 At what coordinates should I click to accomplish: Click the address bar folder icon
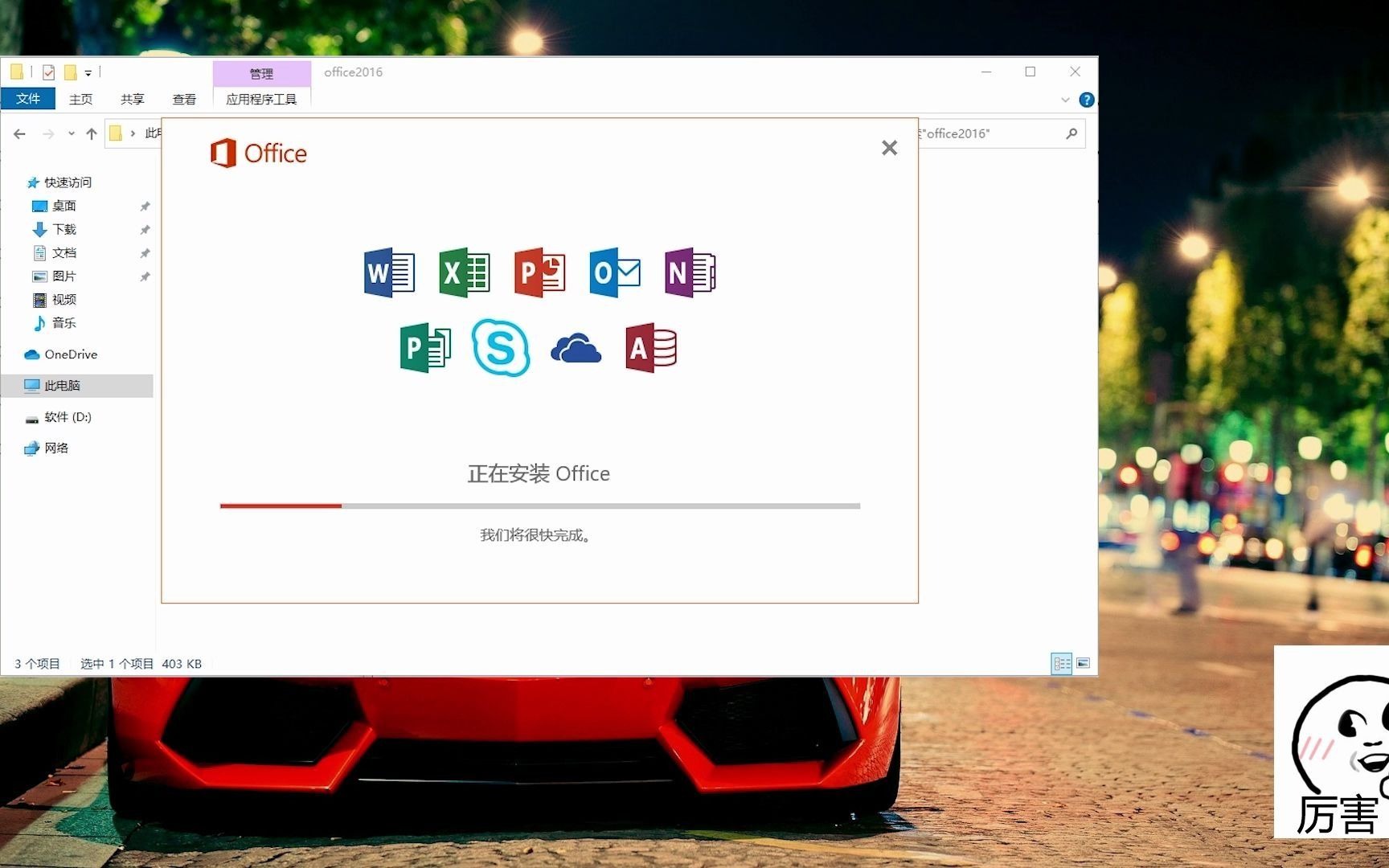[x=116, y=133]
